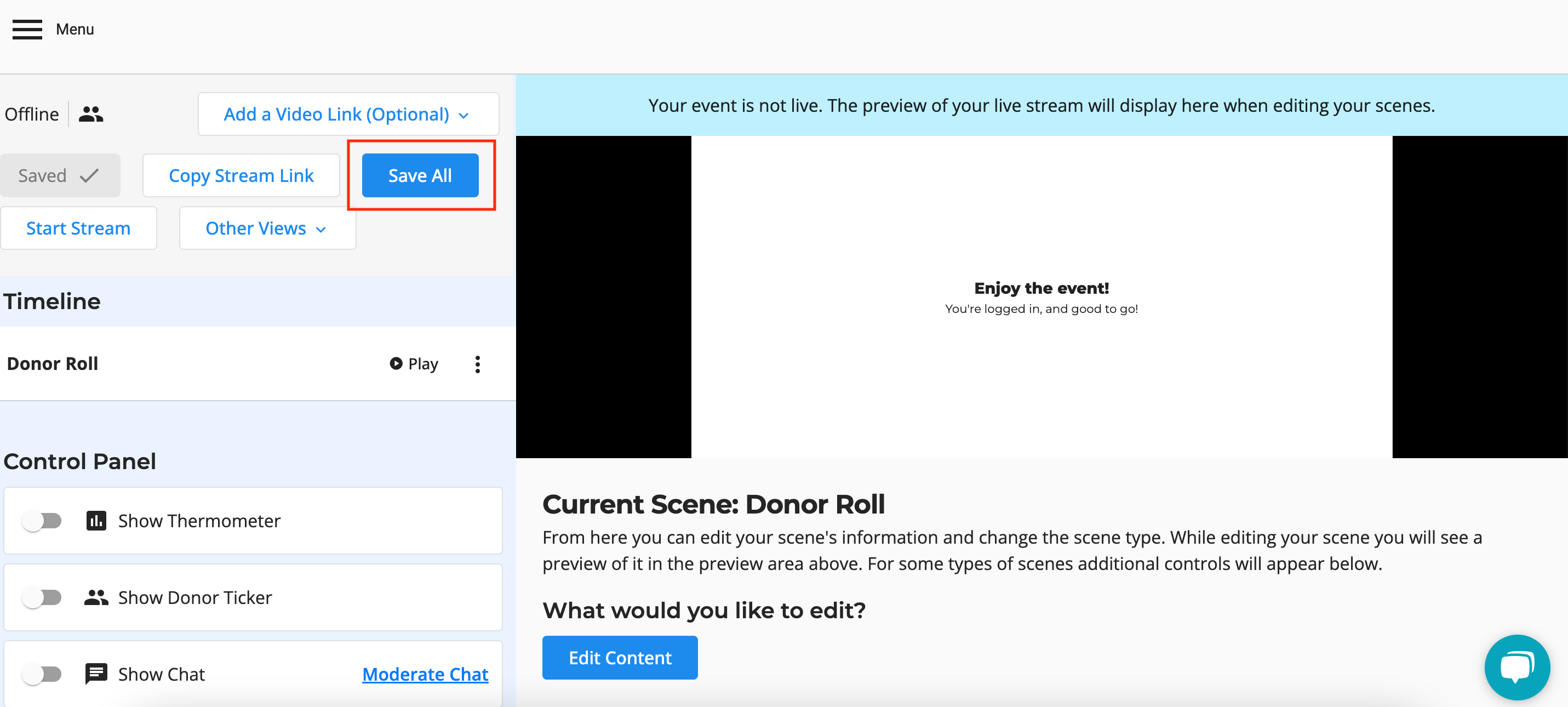This screenshot has height=707, width=1568.
Task: Click the chat message icon
Action: [96, 674]
